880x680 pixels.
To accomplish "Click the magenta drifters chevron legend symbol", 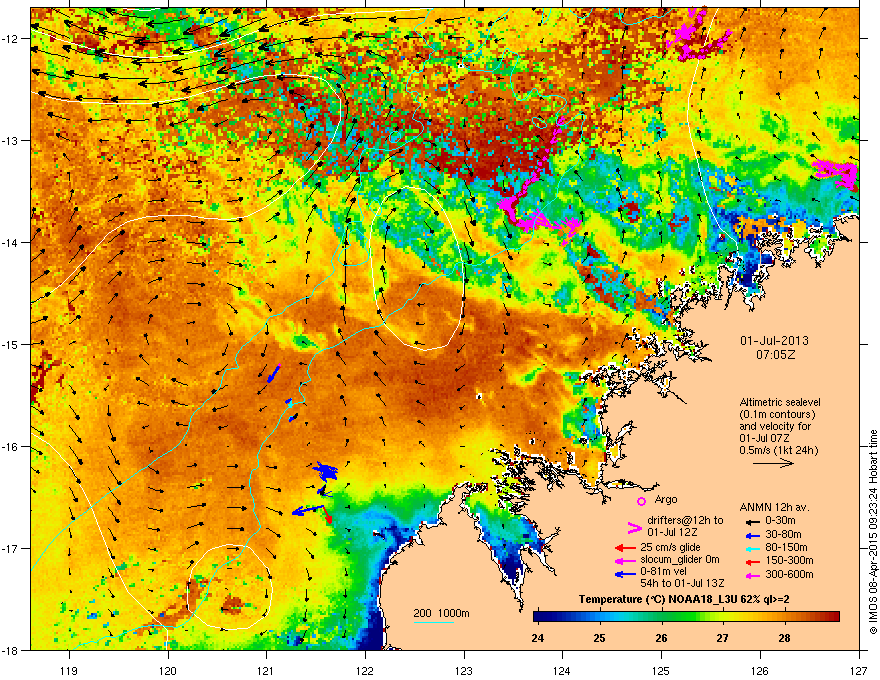I will (634, 527).
